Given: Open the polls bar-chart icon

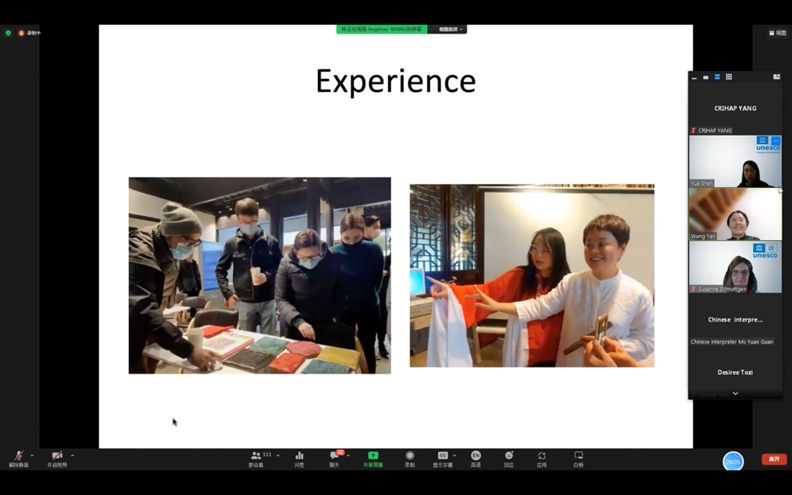Looking at the screenshot, I should (299, 459).
